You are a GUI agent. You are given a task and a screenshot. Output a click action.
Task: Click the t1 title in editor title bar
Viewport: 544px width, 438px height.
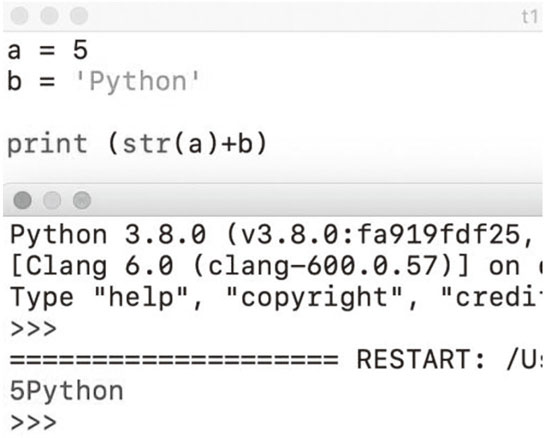(530, 16)
